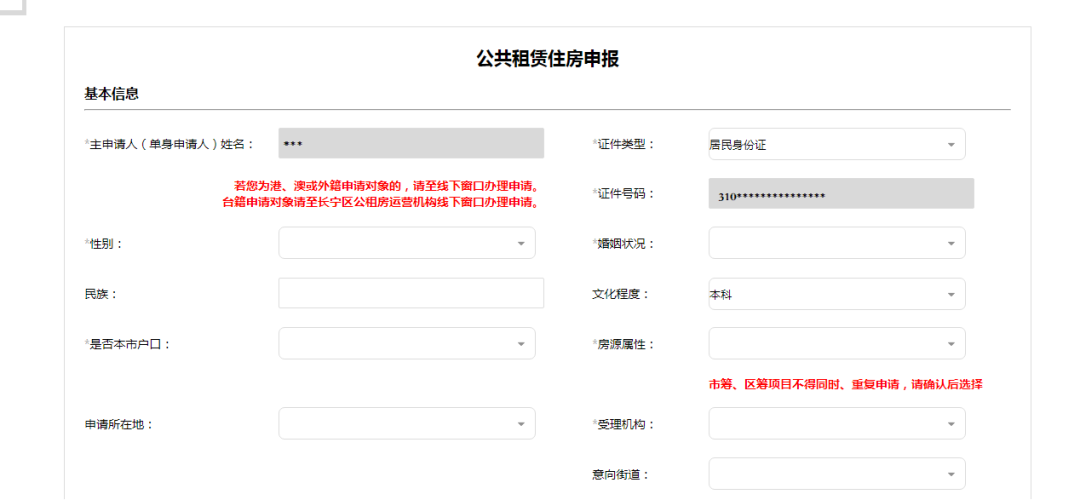Expand the 受理机构 dropdown

click(x=836, y=424)
